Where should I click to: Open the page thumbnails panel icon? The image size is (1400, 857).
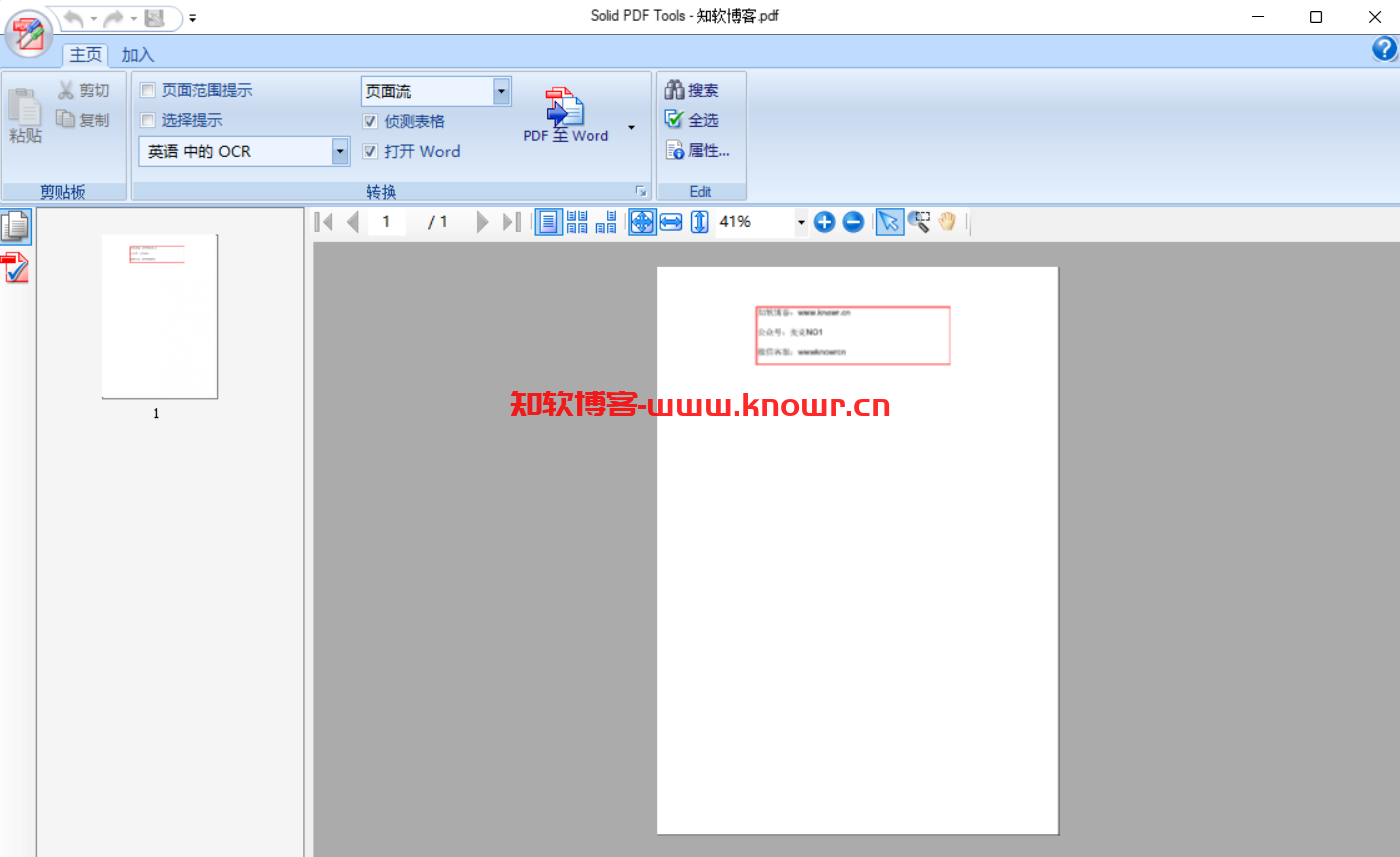click(x=16, y=227)
